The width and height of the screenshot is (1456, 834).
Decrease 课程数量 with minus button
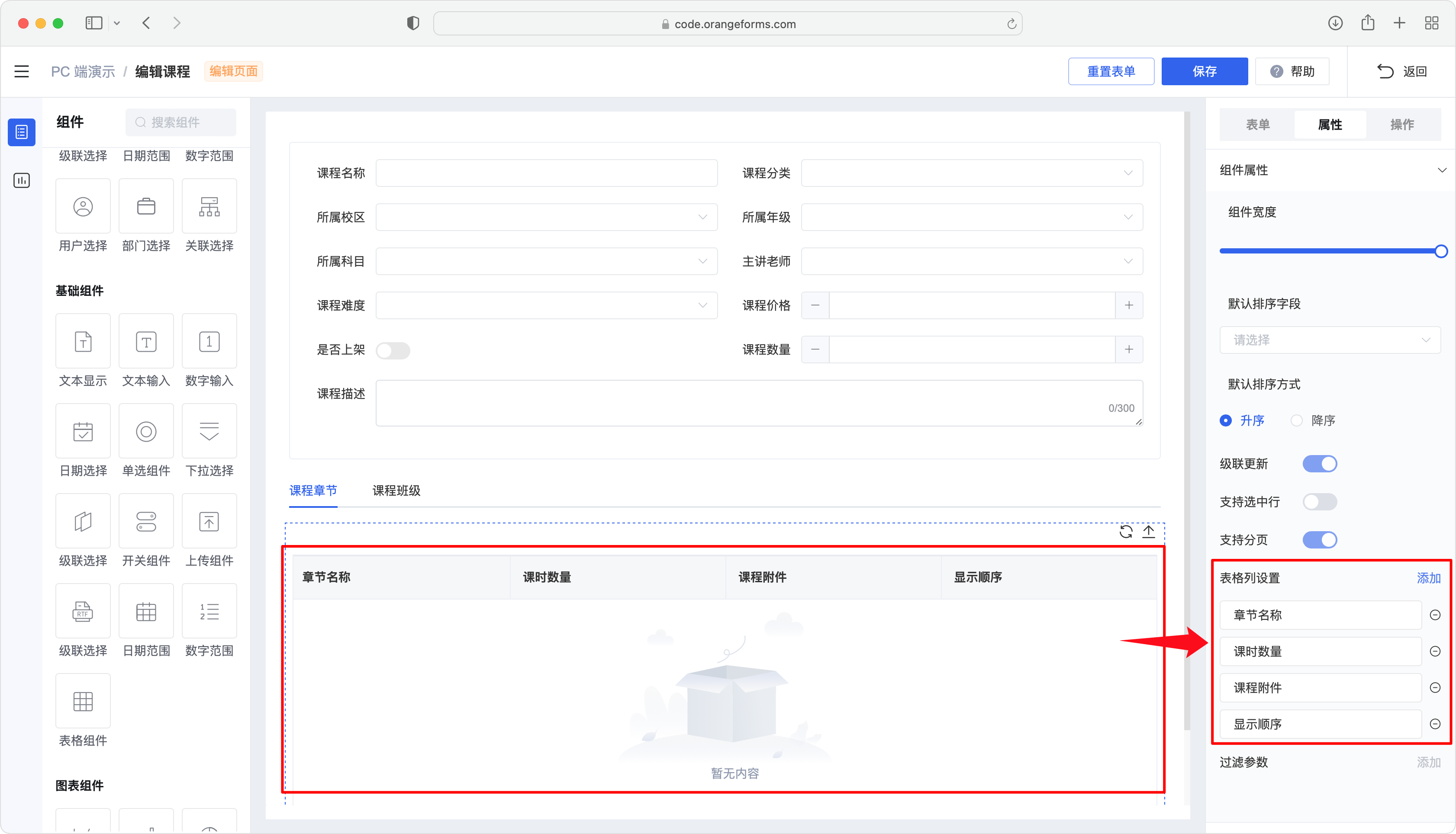(x=815, y=350)
